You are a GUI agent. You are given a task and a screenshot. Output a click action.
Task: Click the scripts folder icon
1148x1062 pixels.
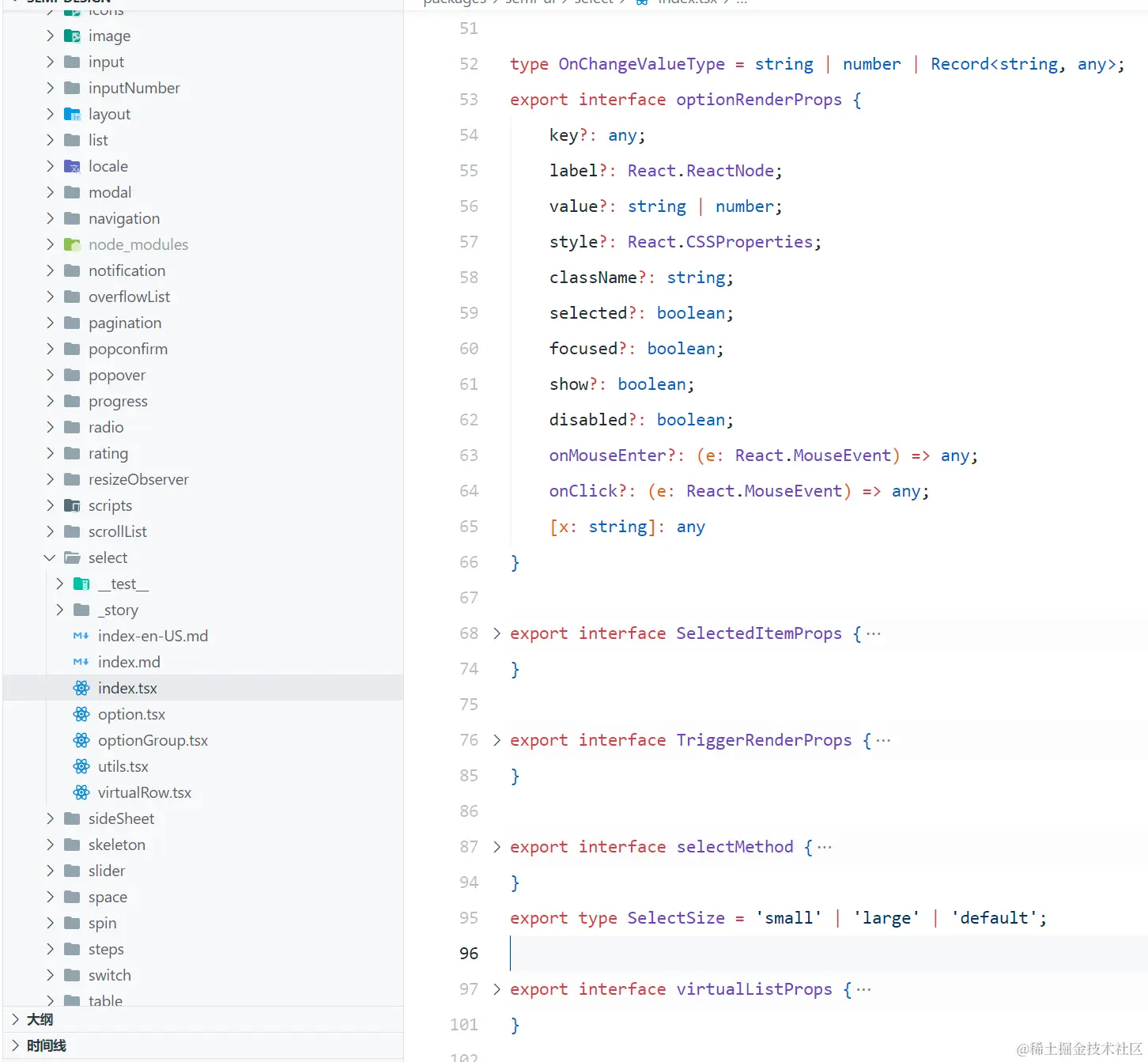click(x=72, y=505)
